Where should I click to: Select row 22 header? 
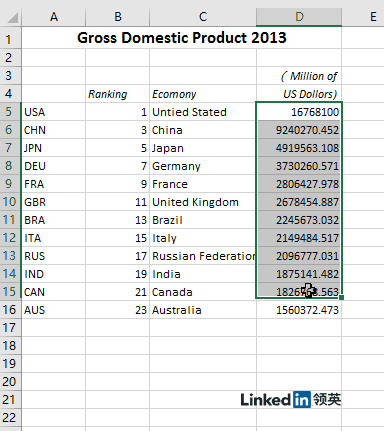pyautogui.click(x=9, y=418)
